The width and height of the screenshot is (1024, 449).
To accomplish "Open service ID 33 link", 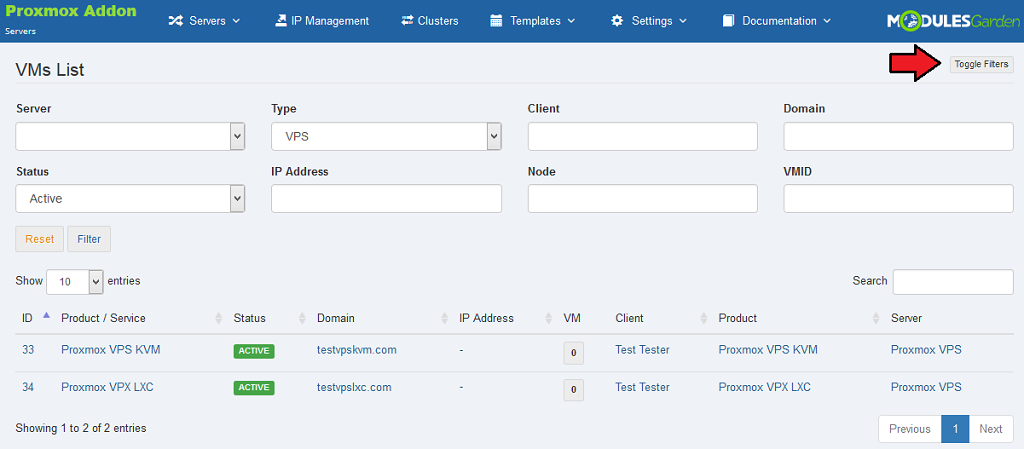I will pyautogui.click(x=28, y=350).
